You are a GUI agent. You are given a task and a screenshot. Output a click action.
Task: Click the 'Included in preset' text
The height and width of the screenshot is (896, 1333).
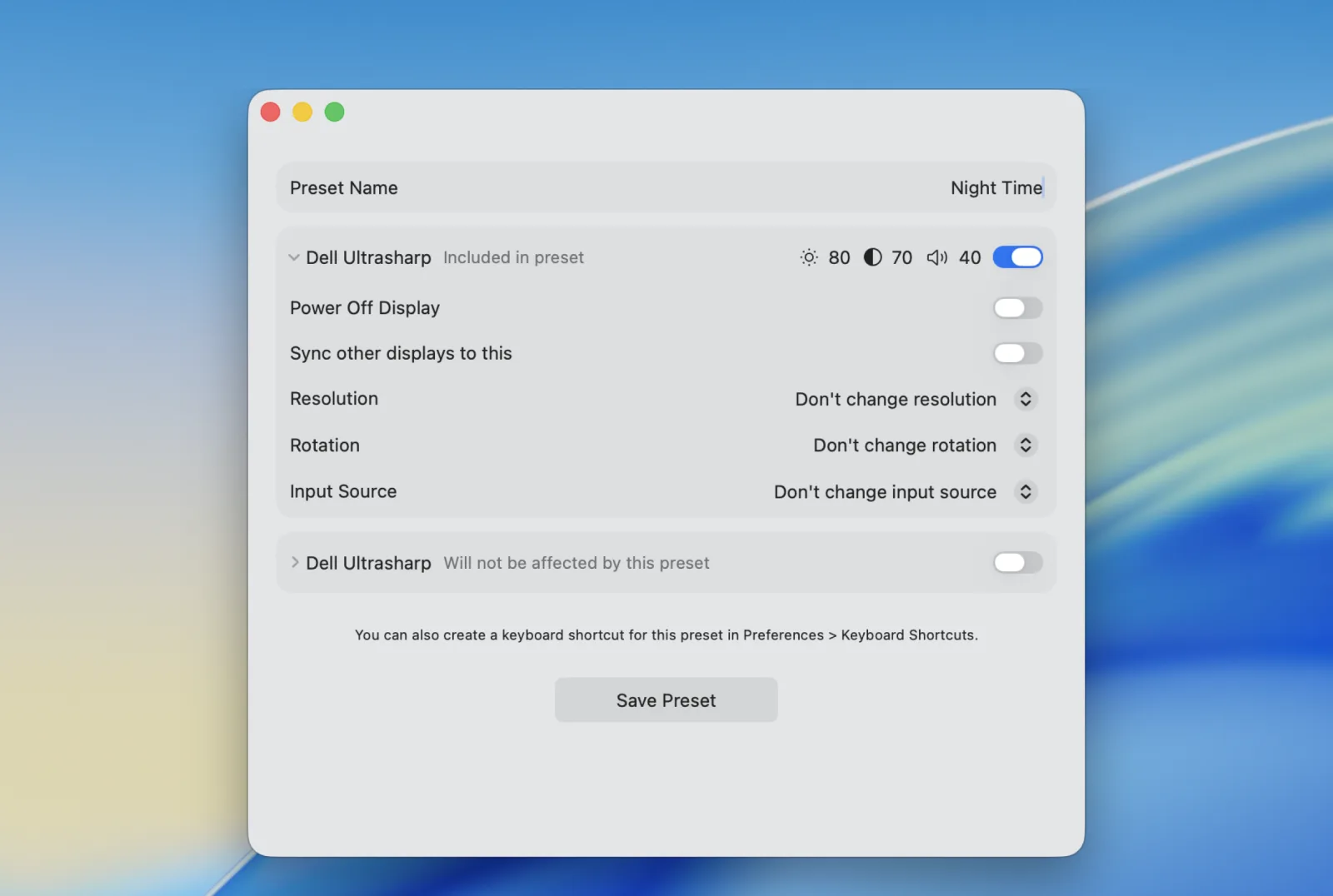513,257
